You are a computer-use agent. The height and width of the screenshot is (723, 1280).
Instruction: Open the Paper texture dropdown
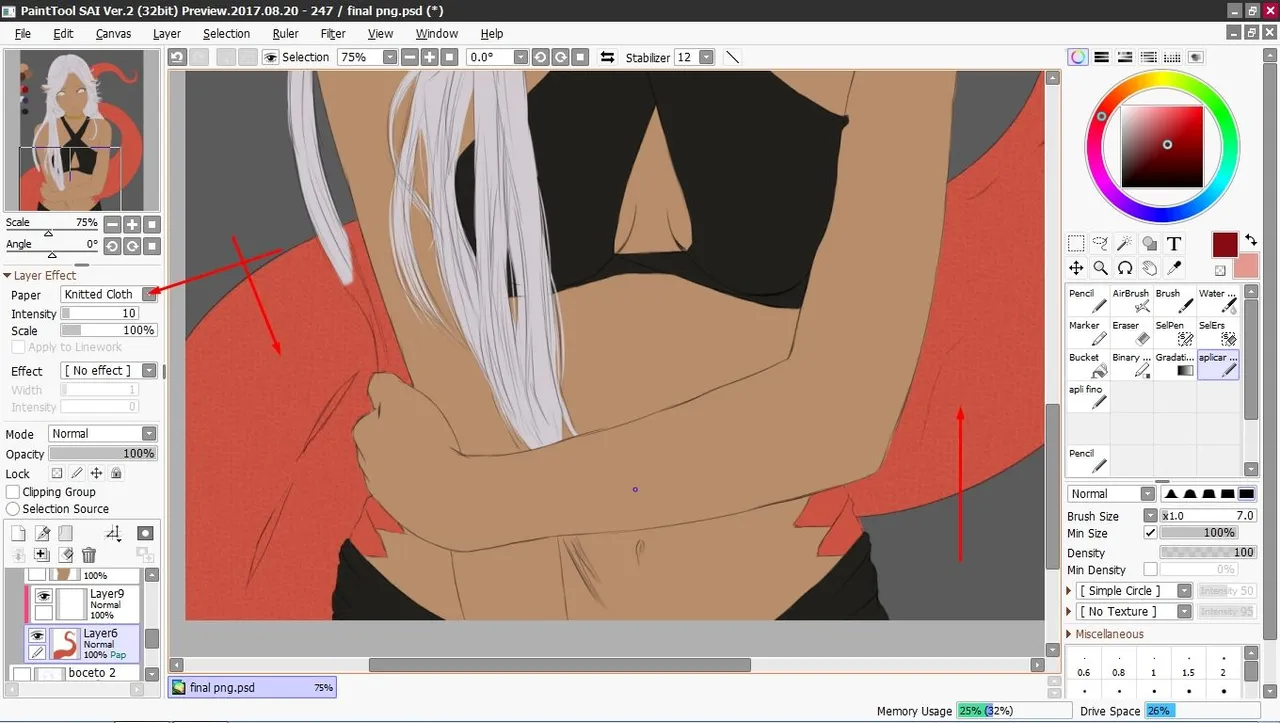click(x=149, y=294)
